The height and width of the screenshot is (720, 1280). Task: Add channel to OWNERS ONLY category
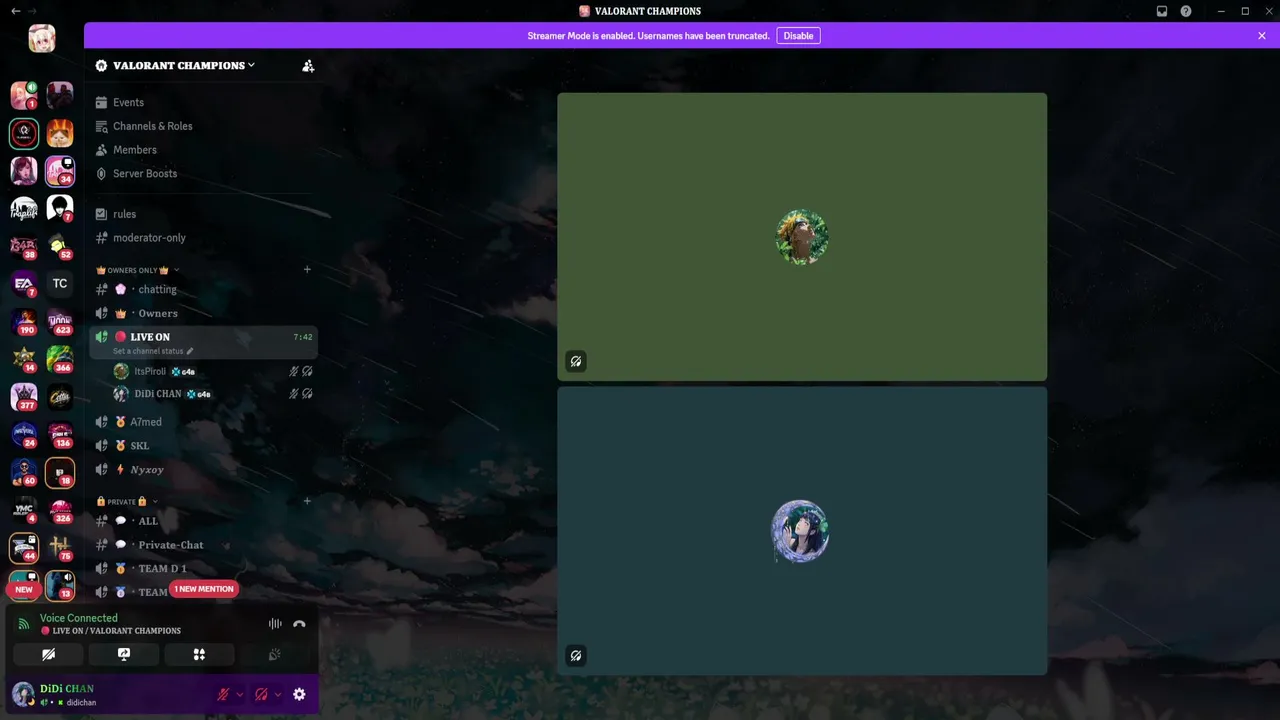pyautogui.click(x=307, y=270)
